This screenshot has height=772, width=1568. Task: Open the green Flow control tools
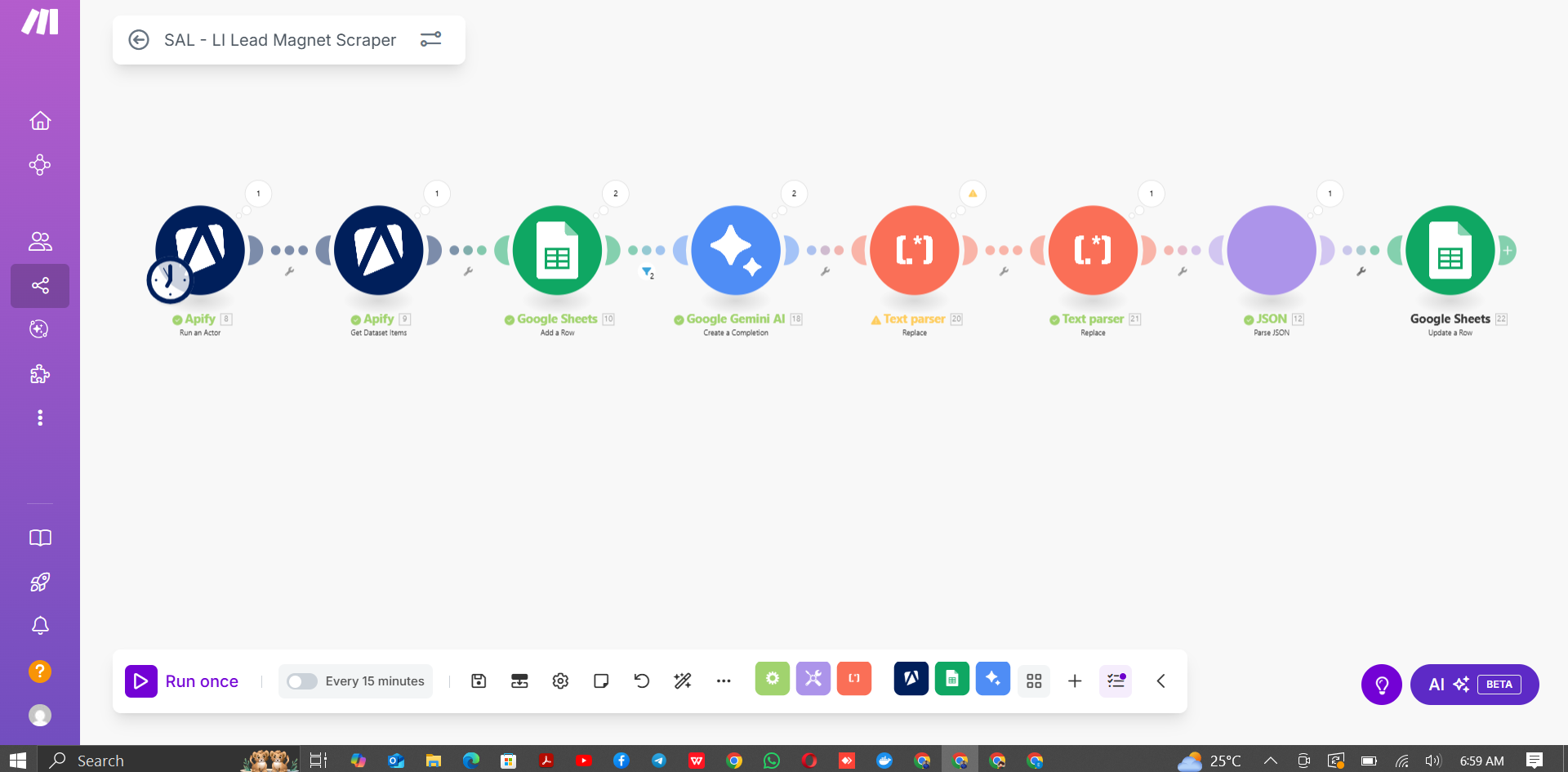tap(773, 679)
